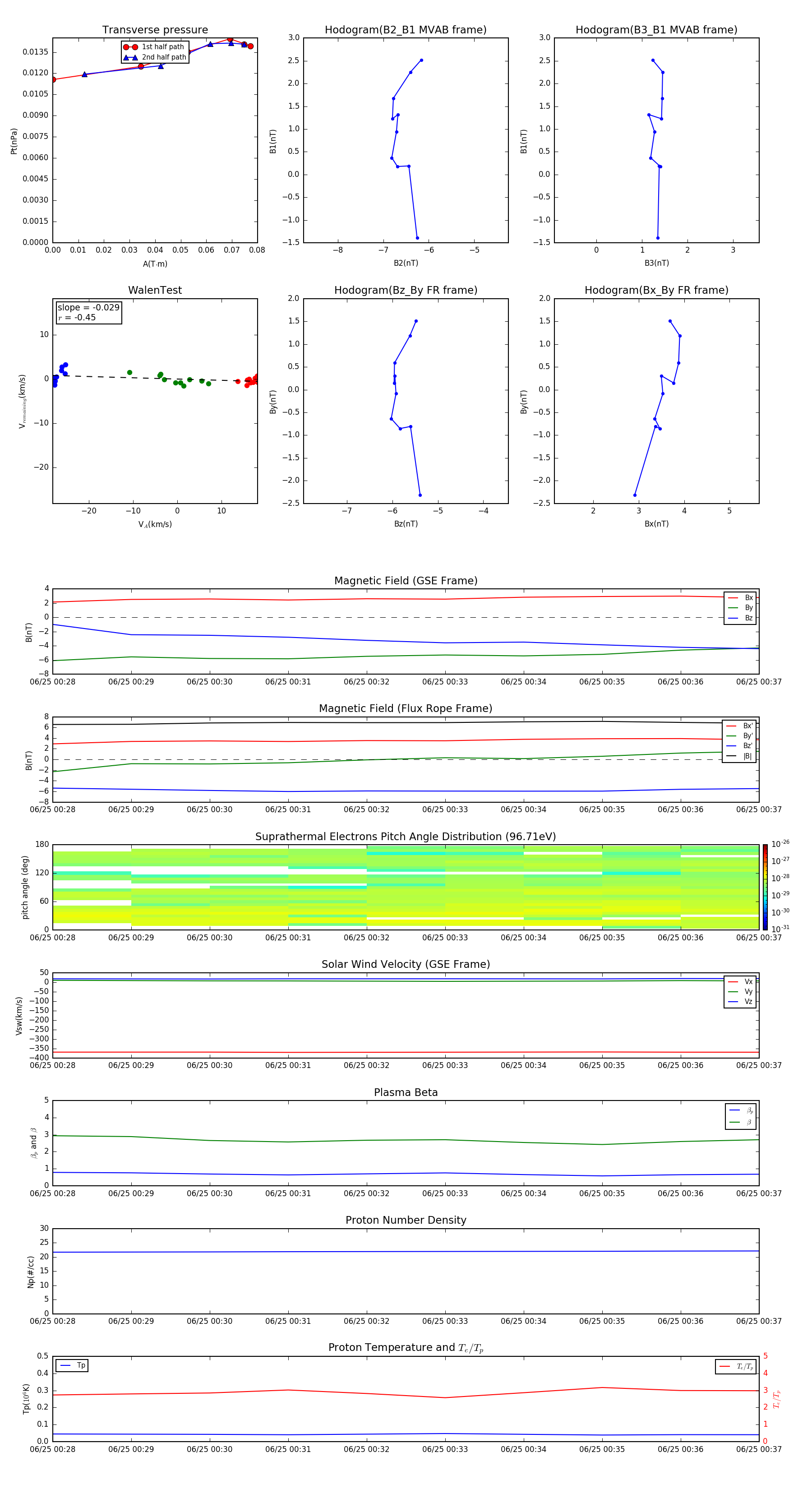Click the pitch angle colorbar

click(765, 887)
